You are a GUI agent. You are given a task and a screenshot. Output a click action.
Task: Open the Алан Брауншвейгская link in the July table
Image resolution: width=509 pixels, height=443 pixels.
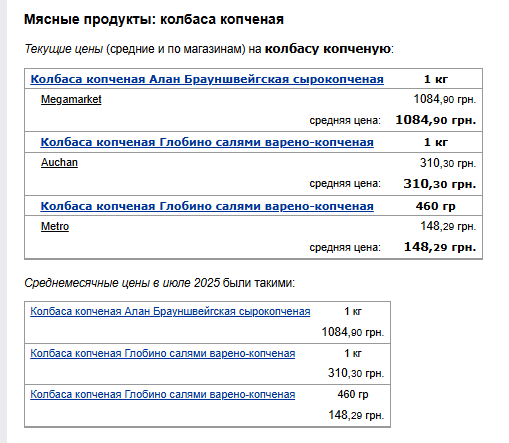170,311
